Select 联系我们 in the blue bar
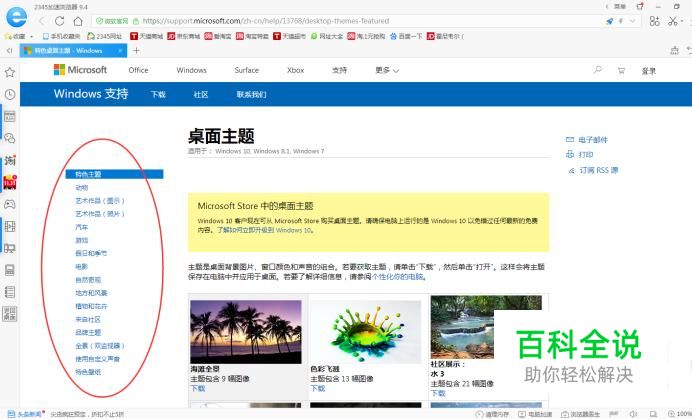The width and height of the screenshot is (692, 419). [251, 94]
